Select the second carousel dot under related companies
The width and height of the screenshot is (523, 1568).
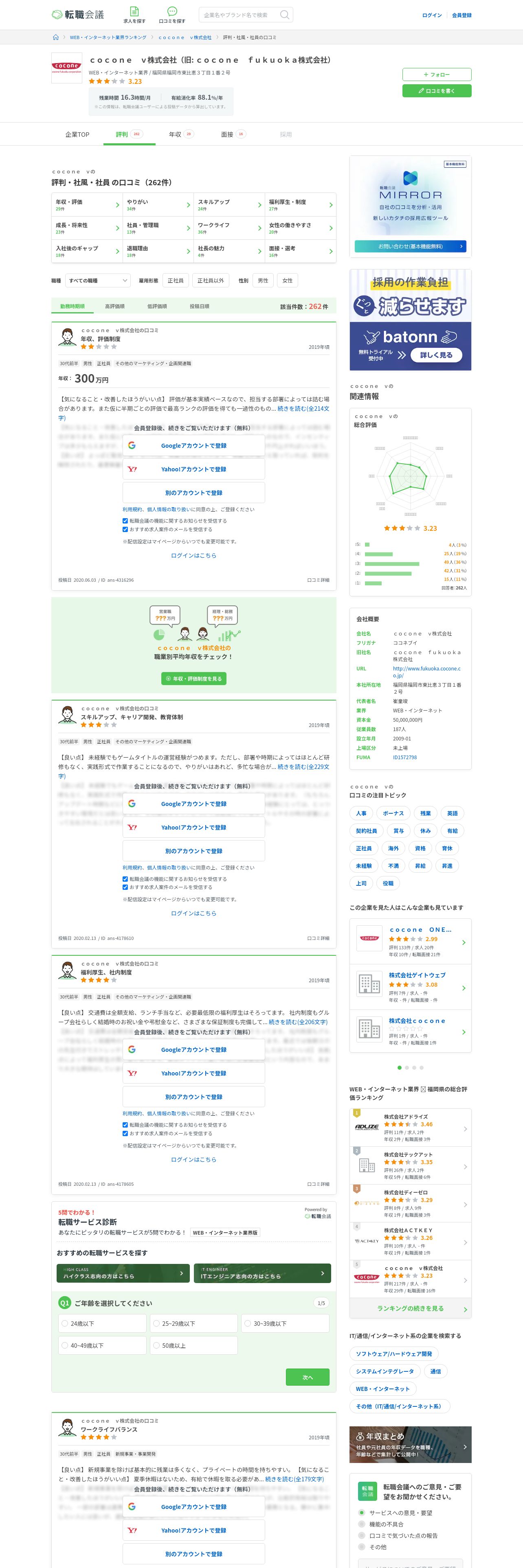pyautogui.click(x=407, y=1068)
